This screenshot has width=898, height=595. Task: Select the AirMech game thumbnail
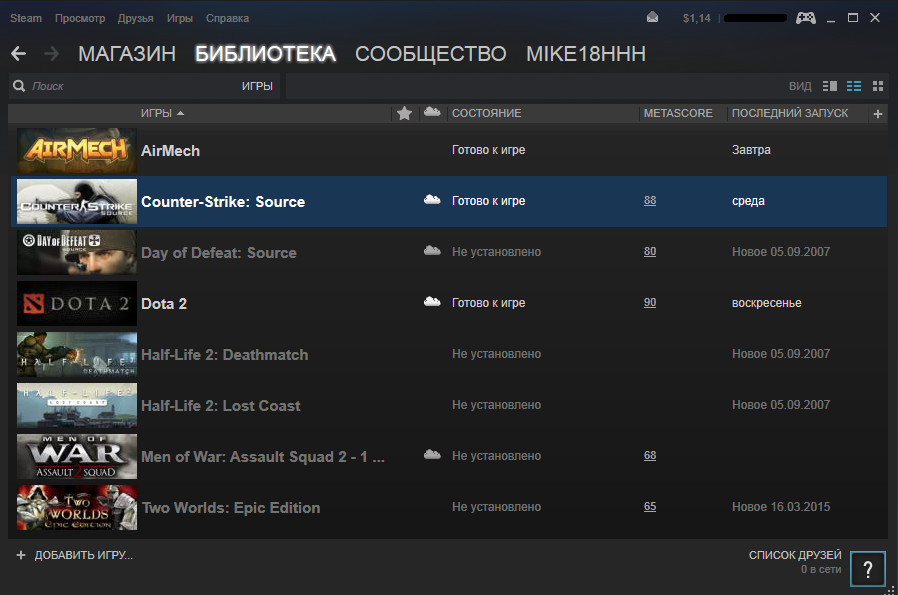[x=77, y=151]
